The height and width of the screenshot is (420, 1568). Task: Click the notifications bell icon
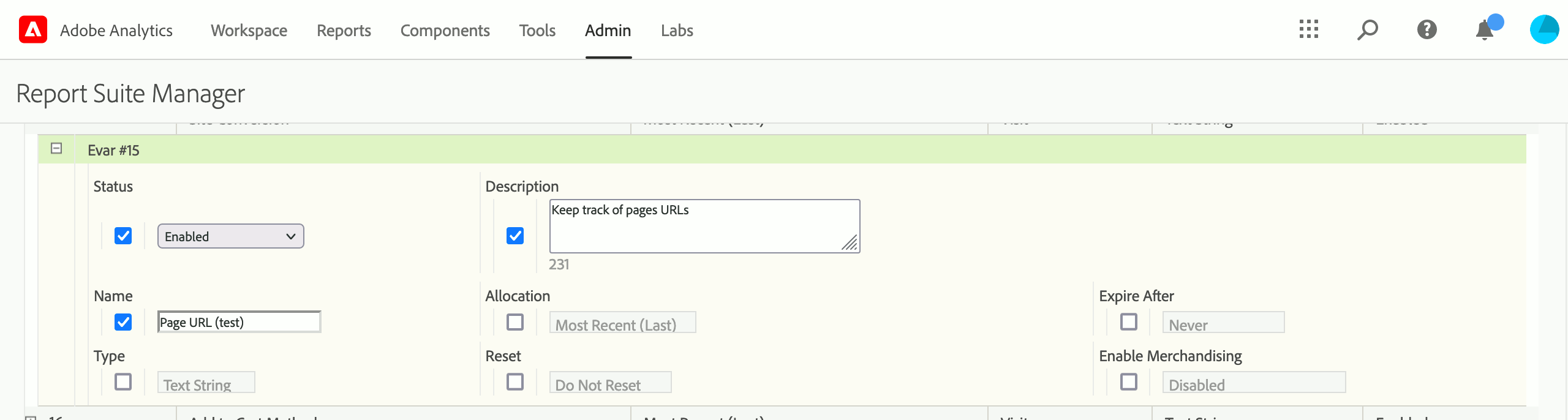pyautogui.click(x=1482, y=29)
